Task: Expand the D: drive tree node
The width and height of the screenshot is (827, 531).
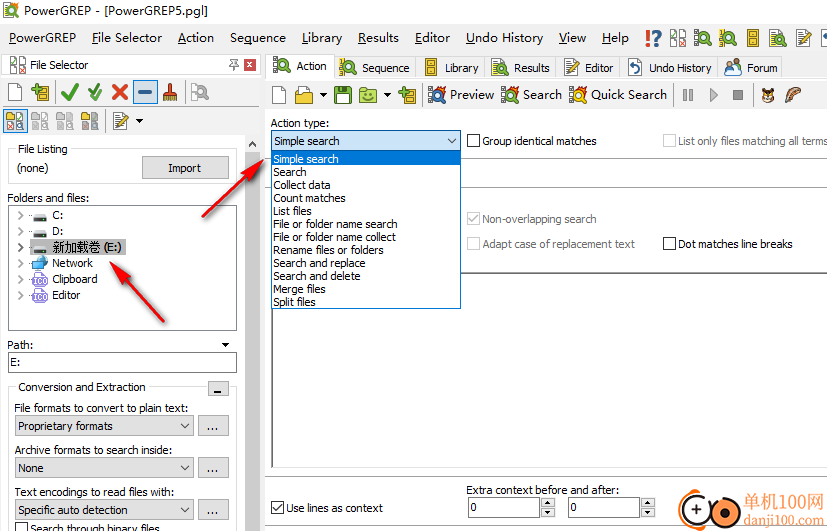Action: [x=21, y=231]
